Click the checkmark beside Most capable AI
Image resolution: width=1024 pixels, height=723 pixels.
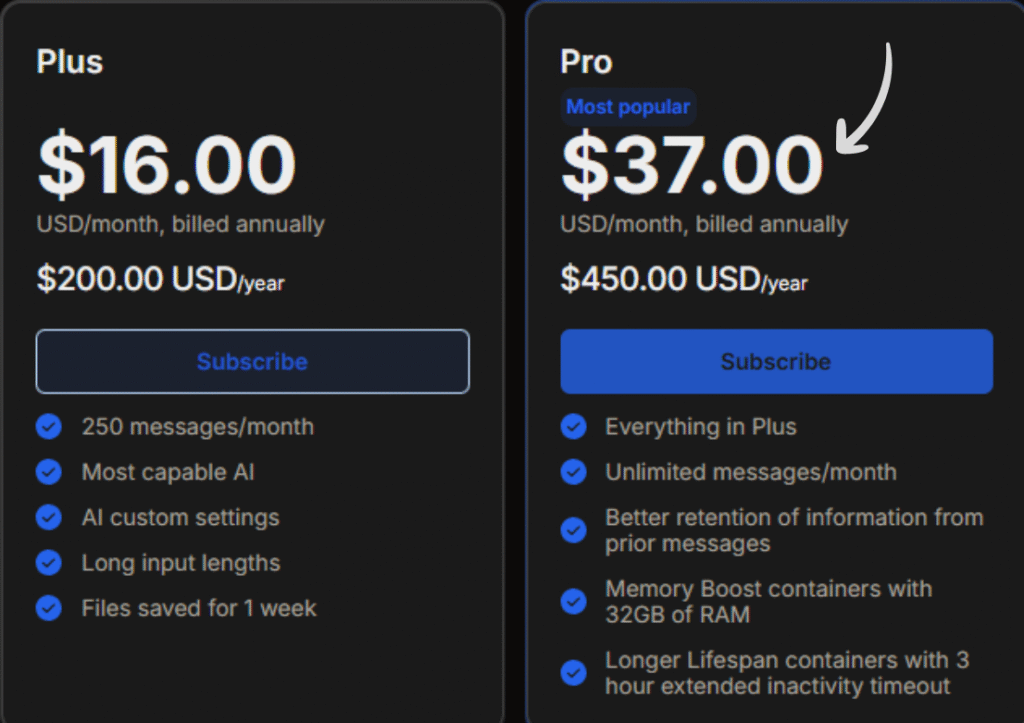[x=48, y=472]
